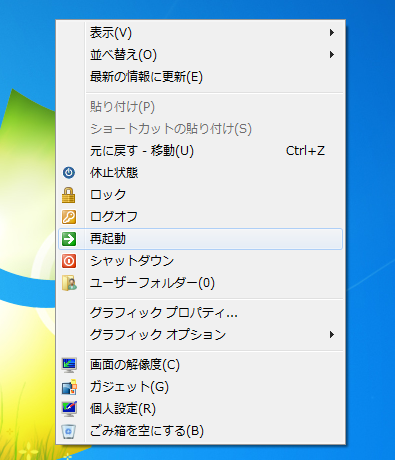Select 休止状態 to hibernate
Screen dimensions: 395x460
tap(200, 173)
